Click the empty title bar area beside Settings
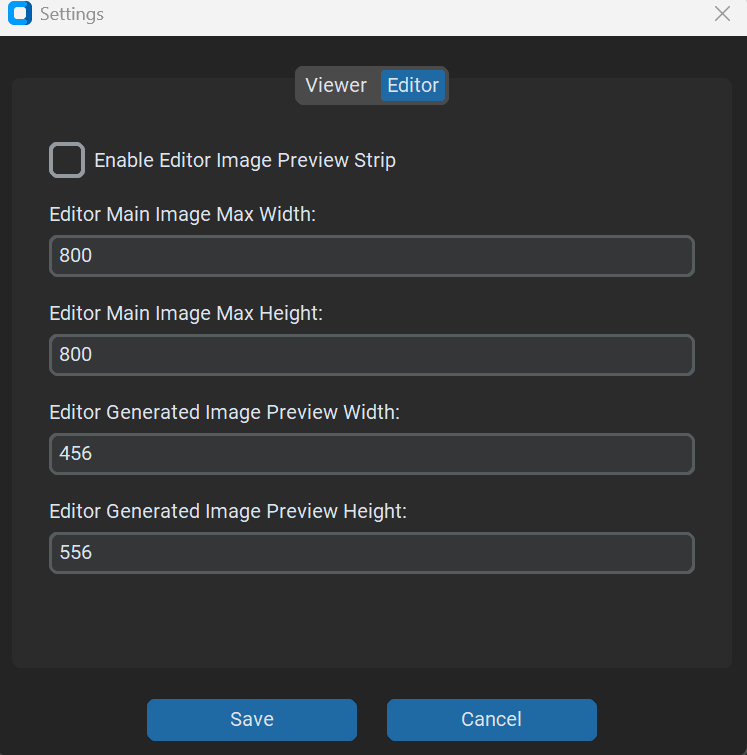 pos(400,15)
